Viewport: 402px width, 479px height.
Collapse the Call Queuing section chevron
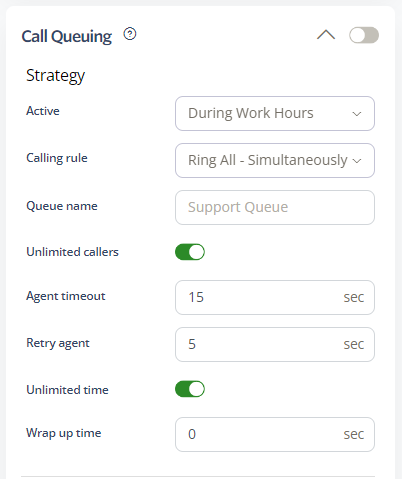click(326, 35)
